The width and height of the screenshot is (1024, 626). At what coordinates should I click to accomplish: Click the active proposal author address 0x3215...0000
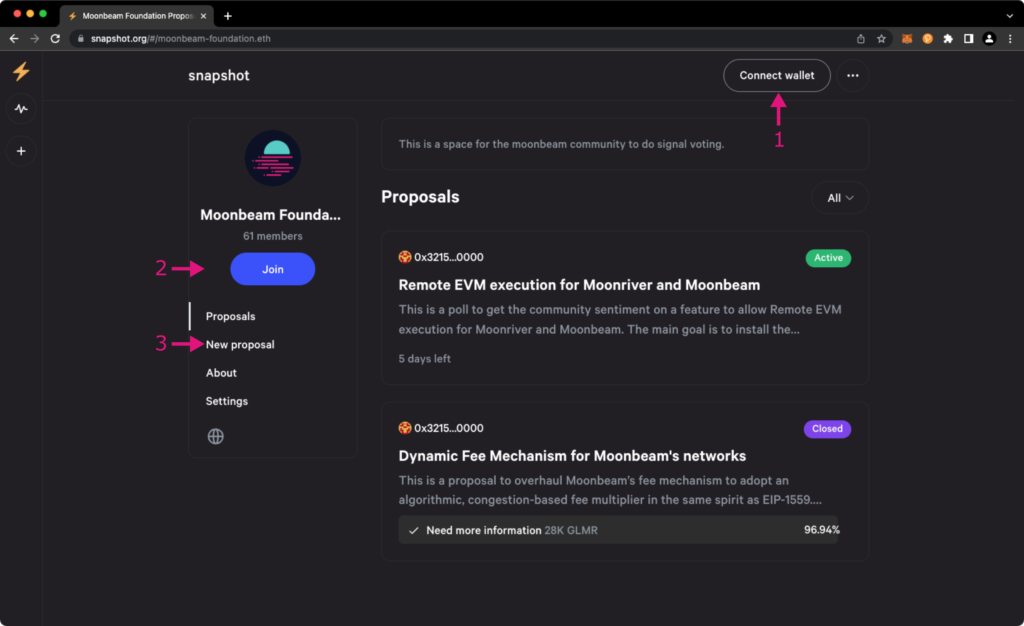[x=449, y=257]
